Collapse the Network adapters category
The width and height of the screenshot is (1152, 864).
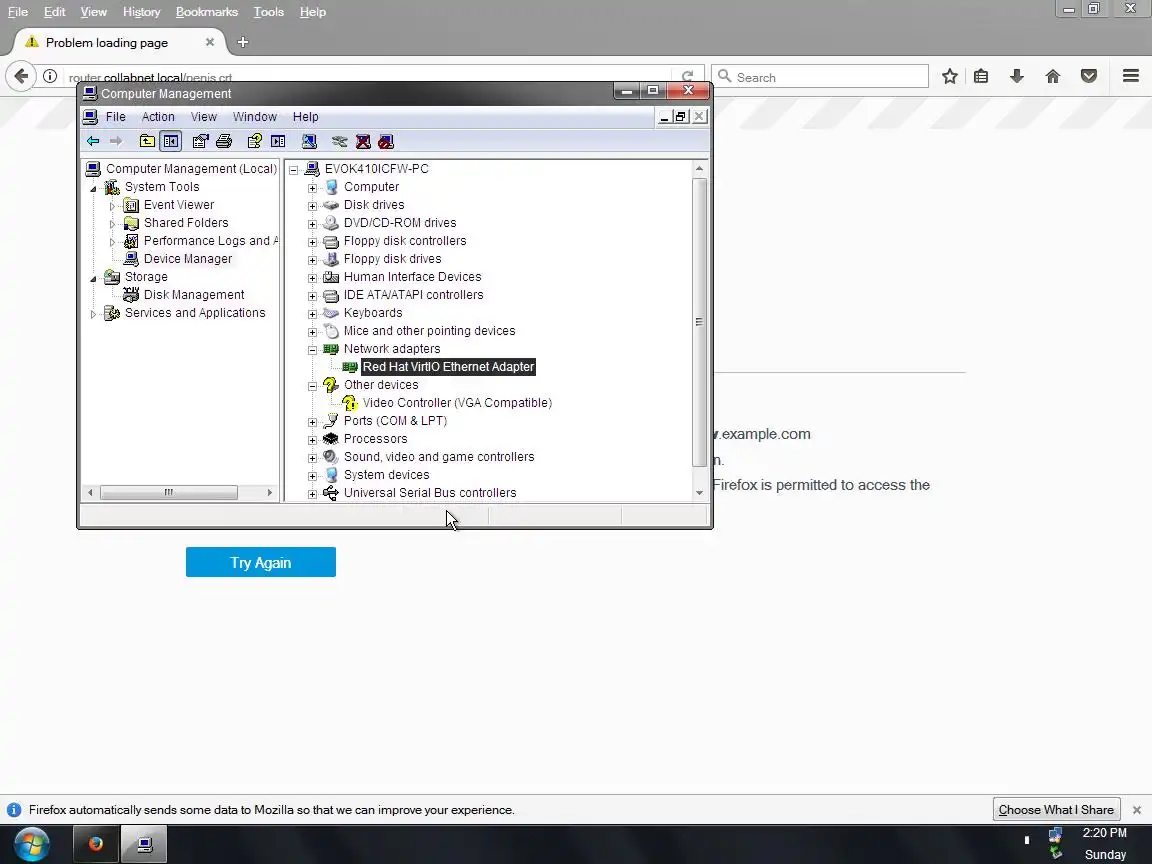tap(312, 350)
